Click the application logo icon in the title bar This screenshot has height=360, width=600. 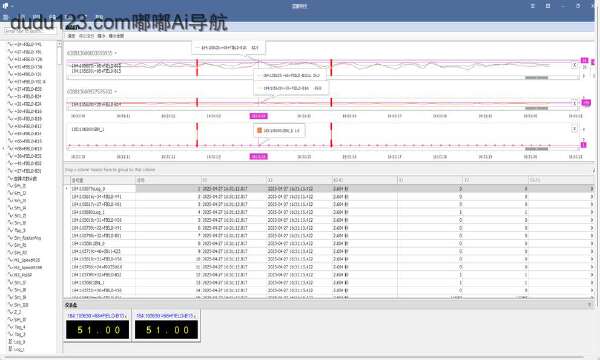coord(5,6)
